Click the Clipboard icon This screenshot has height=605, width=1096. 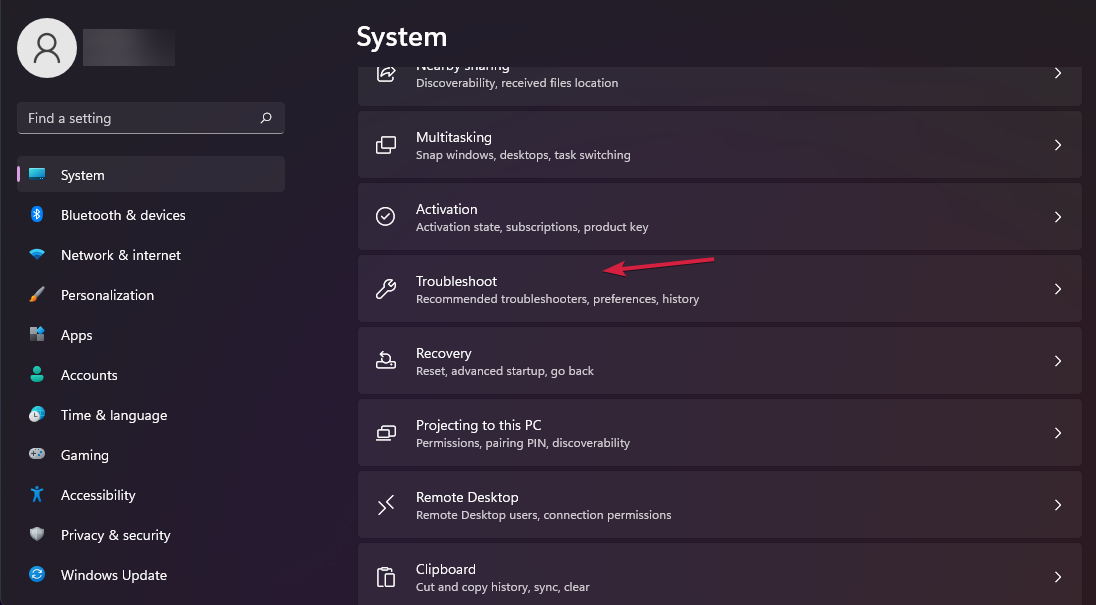pyautogui.click(x=386, y=576)
